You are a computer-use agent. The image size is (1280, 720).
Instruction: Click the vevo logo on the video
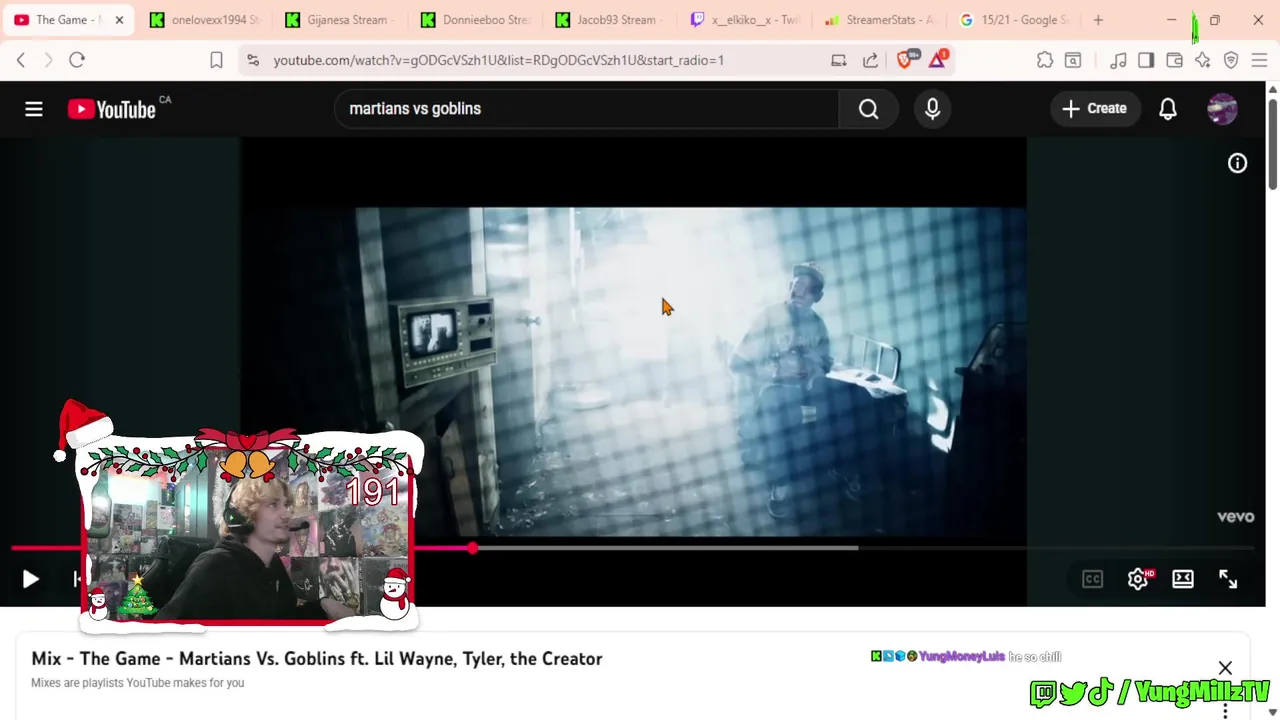coord(1235,517)
